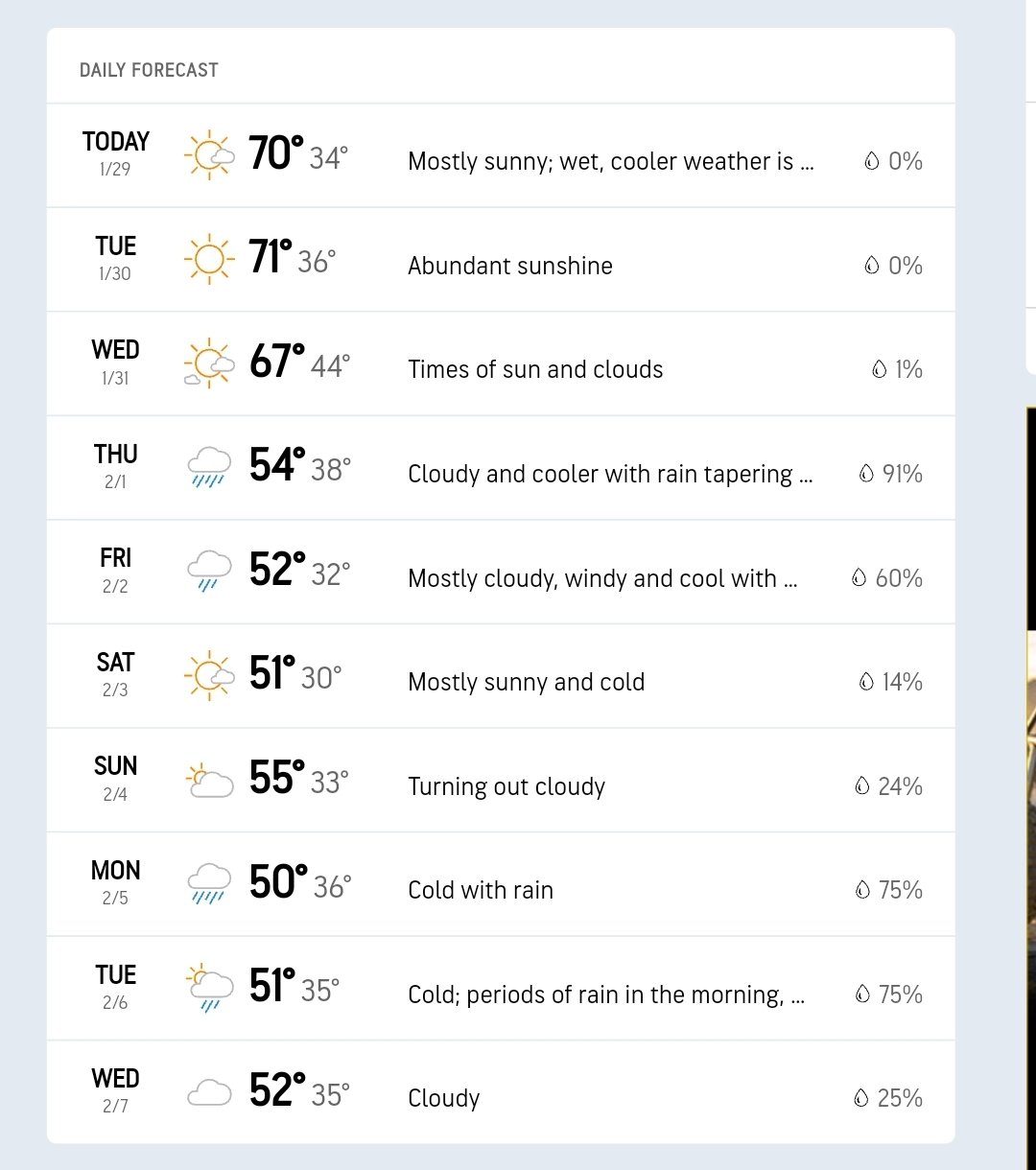Click the rain cloud icon for Friday 2/2
The height and width of the screenshot is (1170, 1036).
click(209, 572)
